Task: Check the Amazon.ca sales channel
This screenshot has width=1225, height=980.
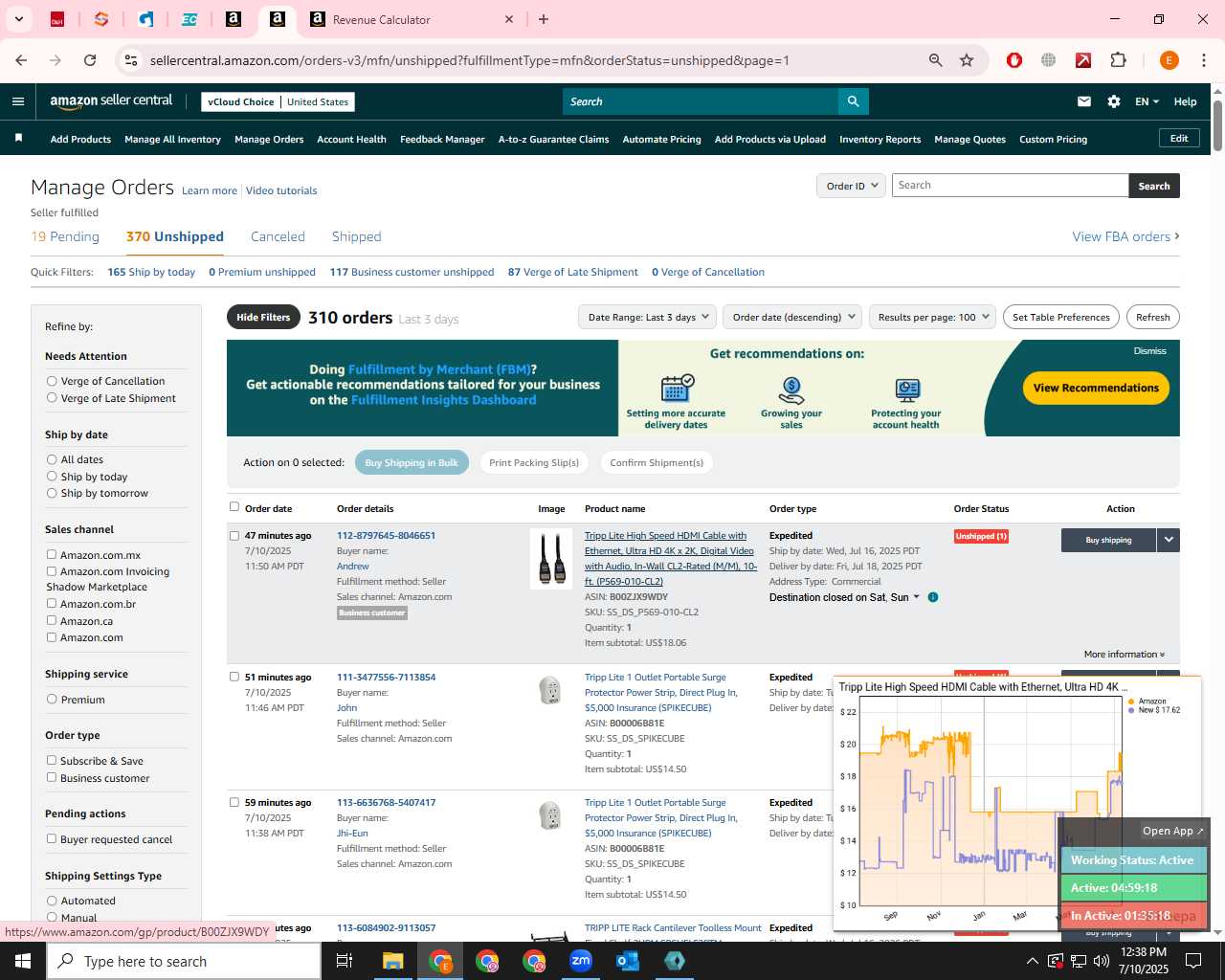Action: (x=52, y=621)
